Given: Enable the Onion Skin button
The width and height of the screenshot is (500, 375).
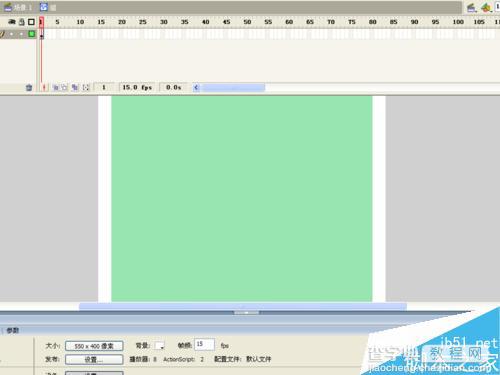Looking at the screenshot, I should [x=56, y=87].
